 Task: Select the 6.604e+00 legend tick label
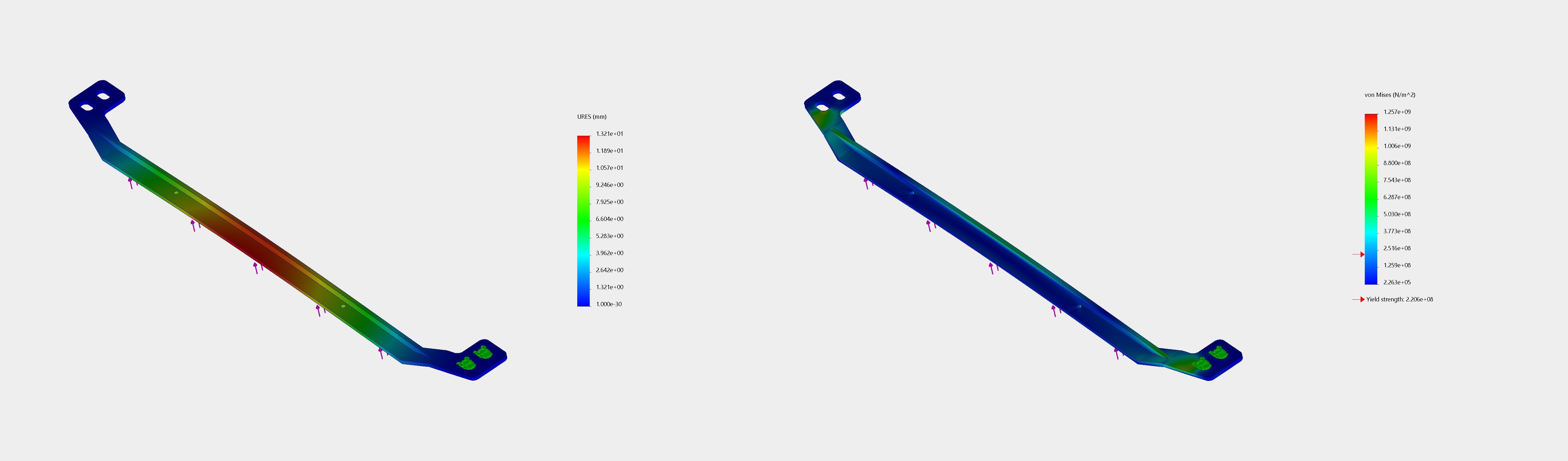tap(609, 219)
